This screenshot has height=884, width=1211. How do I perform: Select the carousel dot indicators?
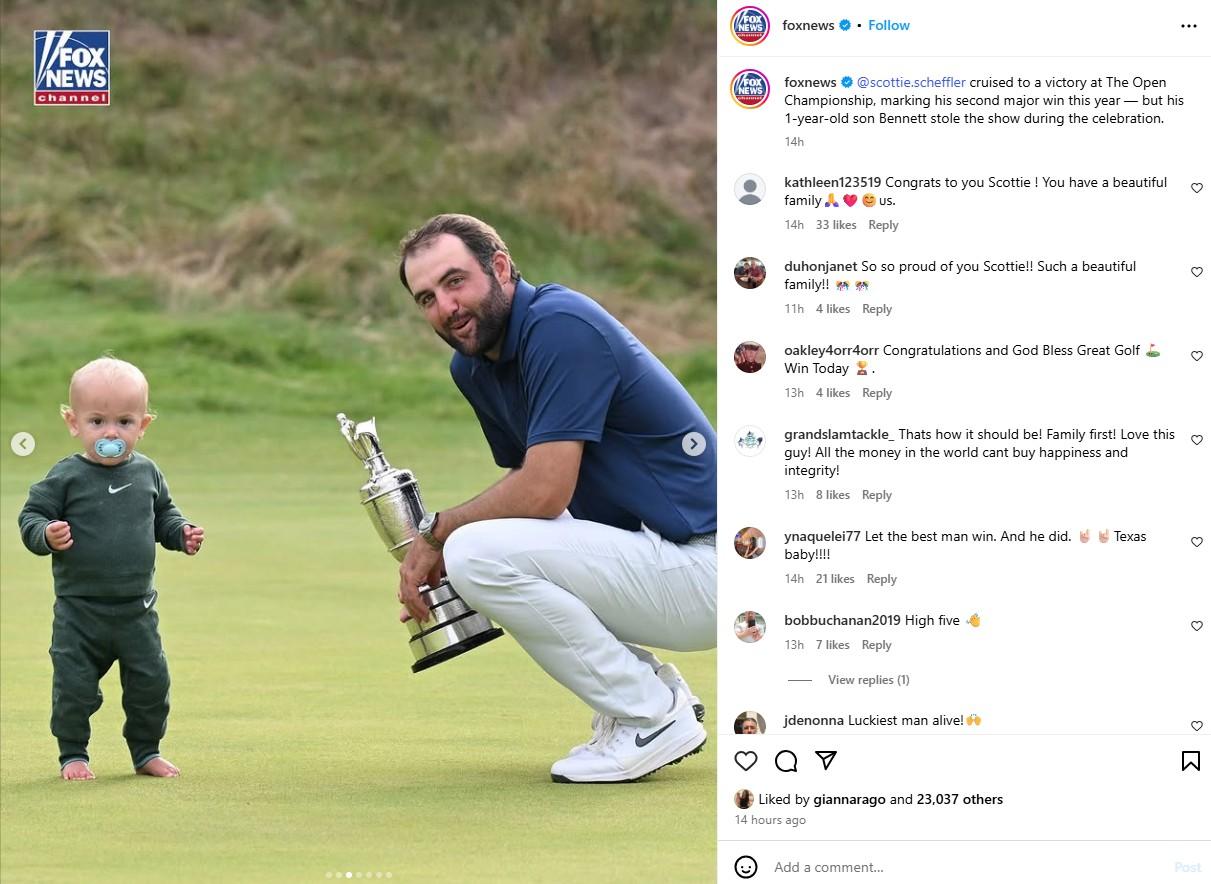[x=358, y=875]
